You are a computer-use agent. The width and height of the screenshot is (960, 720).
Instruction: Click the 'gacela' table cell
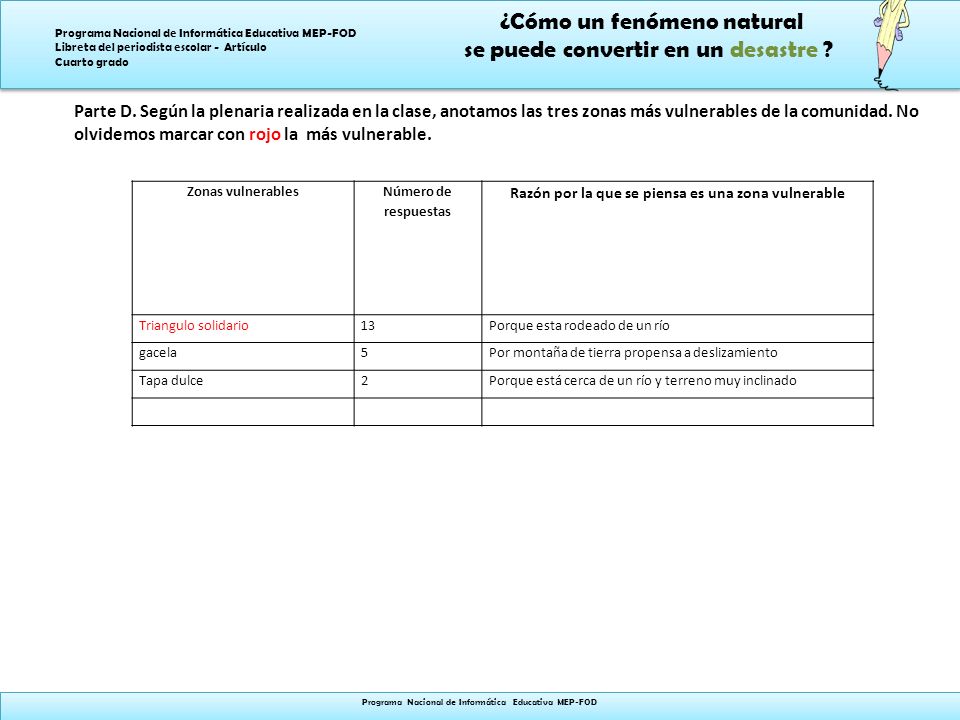point(243,356)
